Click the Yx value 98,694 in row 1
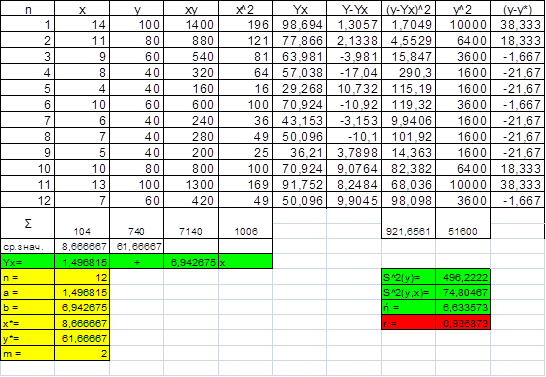This screenshot has width=546, height=377. tap(300, 24)
